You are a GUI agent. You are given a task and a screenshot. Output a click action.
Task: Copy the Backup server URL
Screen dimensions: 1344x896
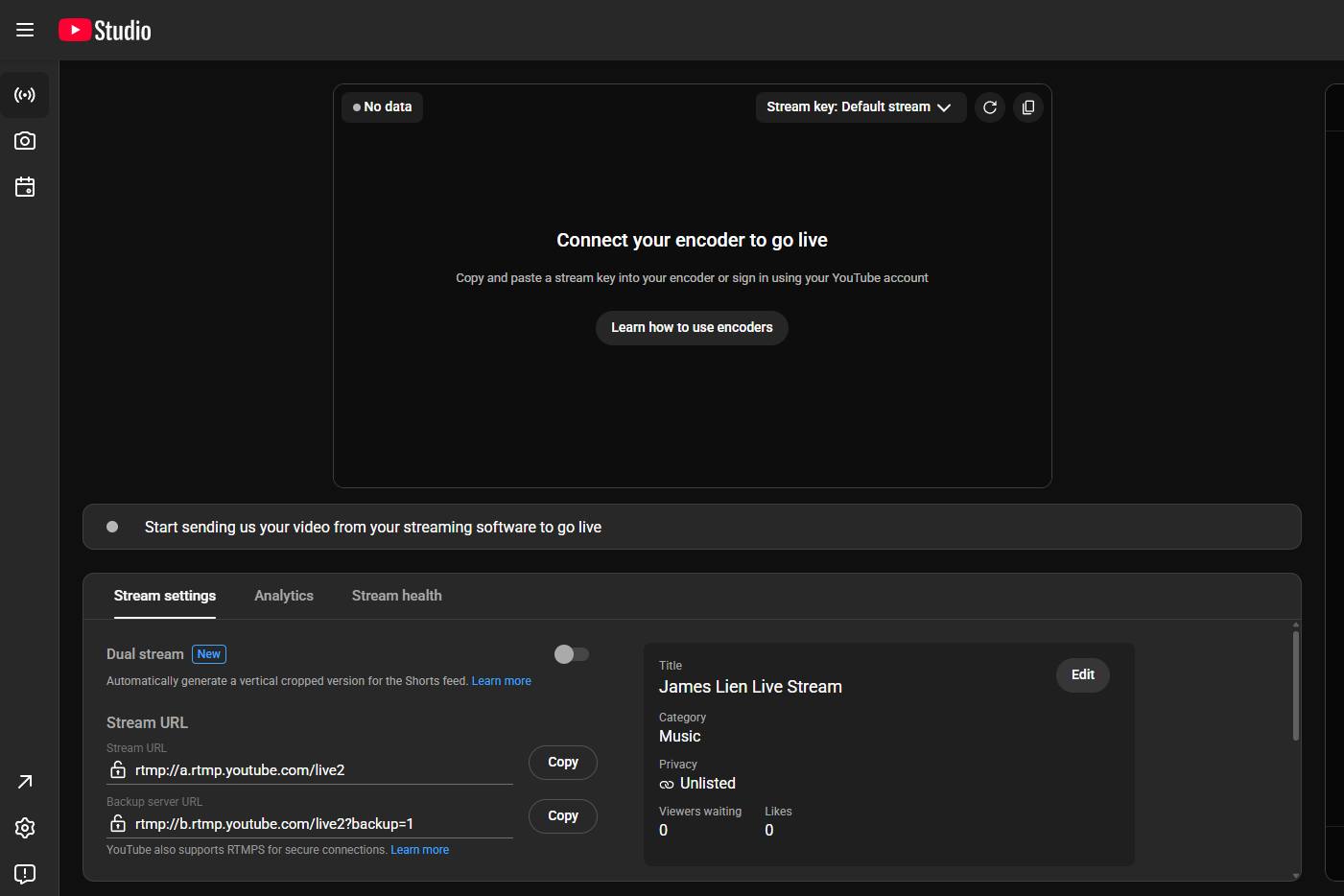(563, 816)
